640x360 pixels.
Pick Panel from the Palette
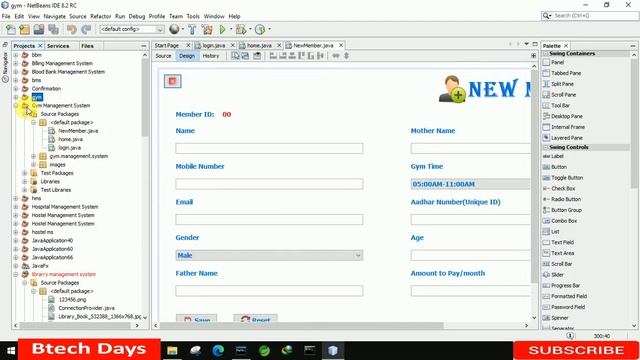[557, 62]
